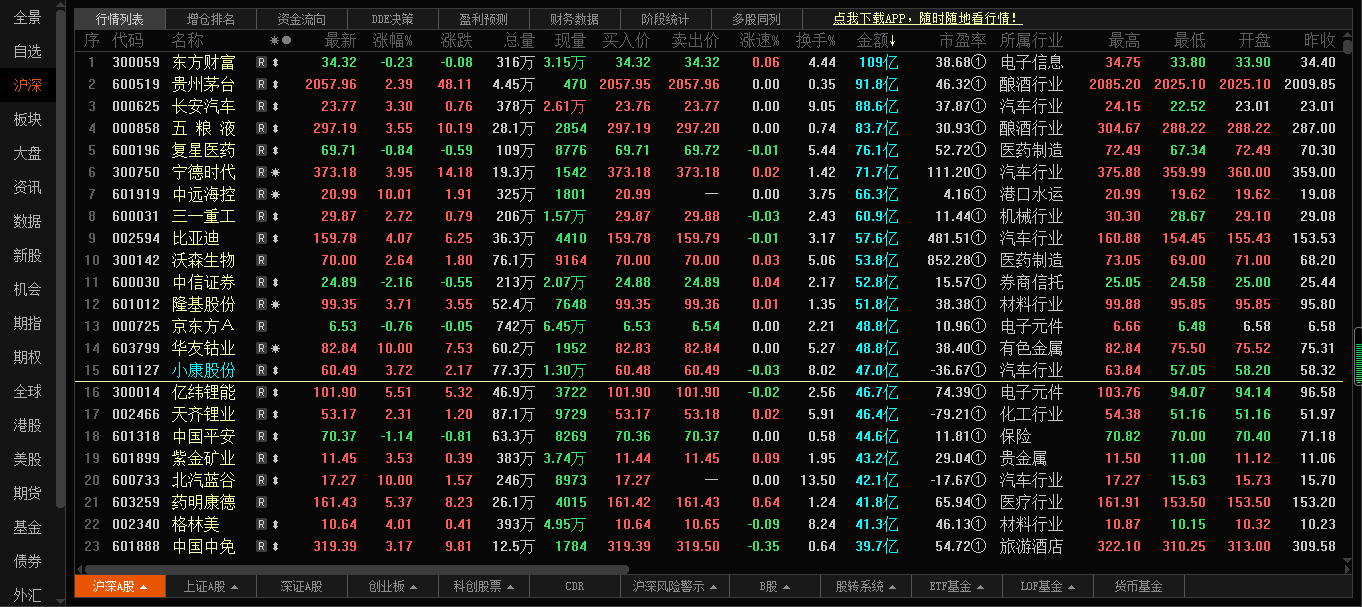
Task: Switch to 资金流向 tab
Action: (302, 19)
